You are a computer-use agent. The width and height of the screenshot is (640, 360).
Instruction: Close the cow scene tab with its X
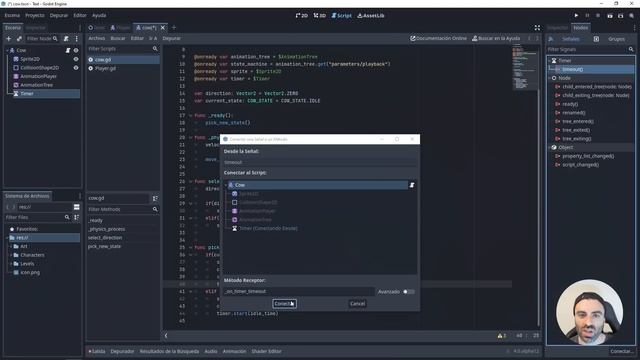[x=163, y=28]
